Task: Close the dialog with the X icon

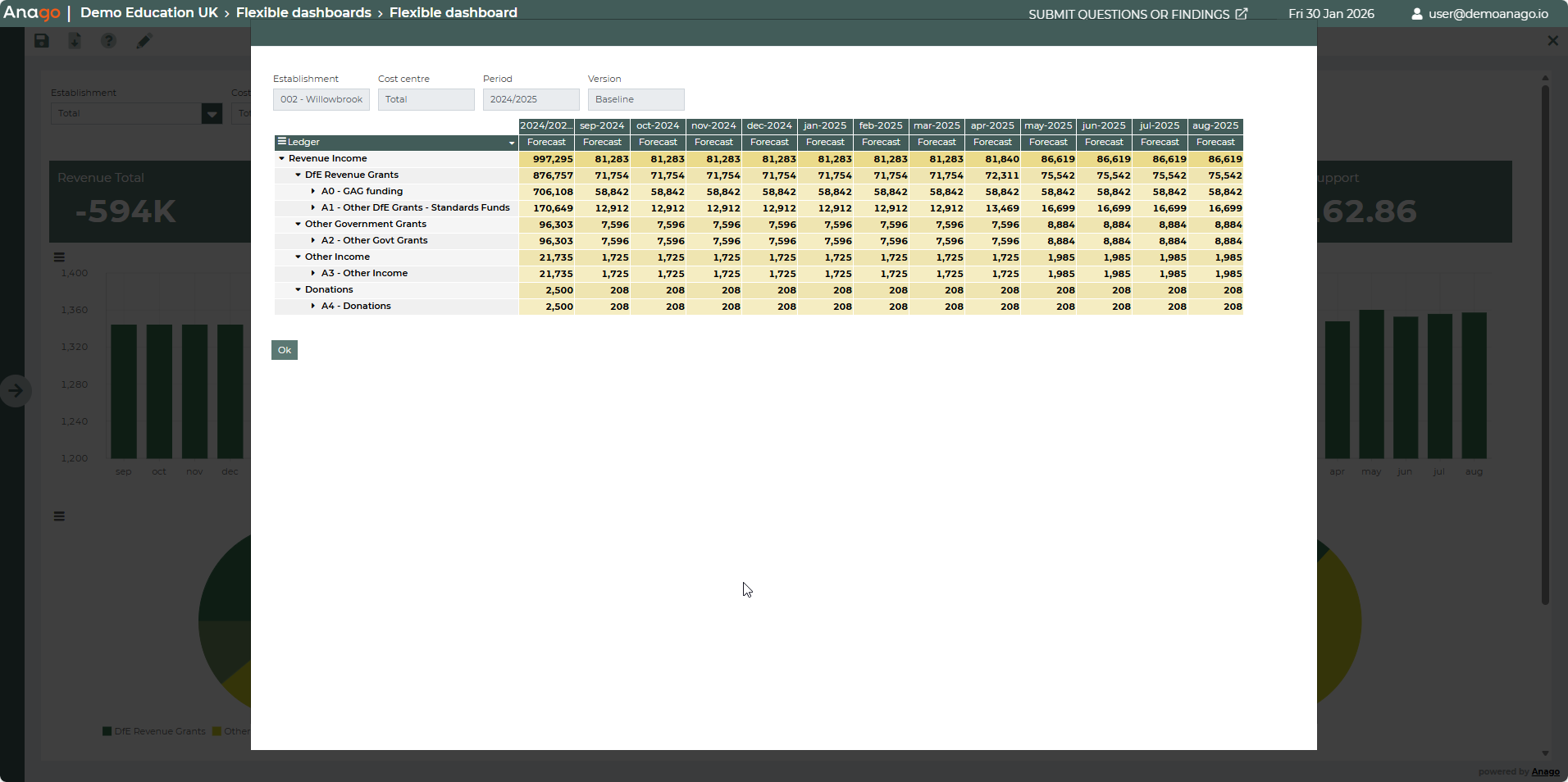Action: [1552, 41]
